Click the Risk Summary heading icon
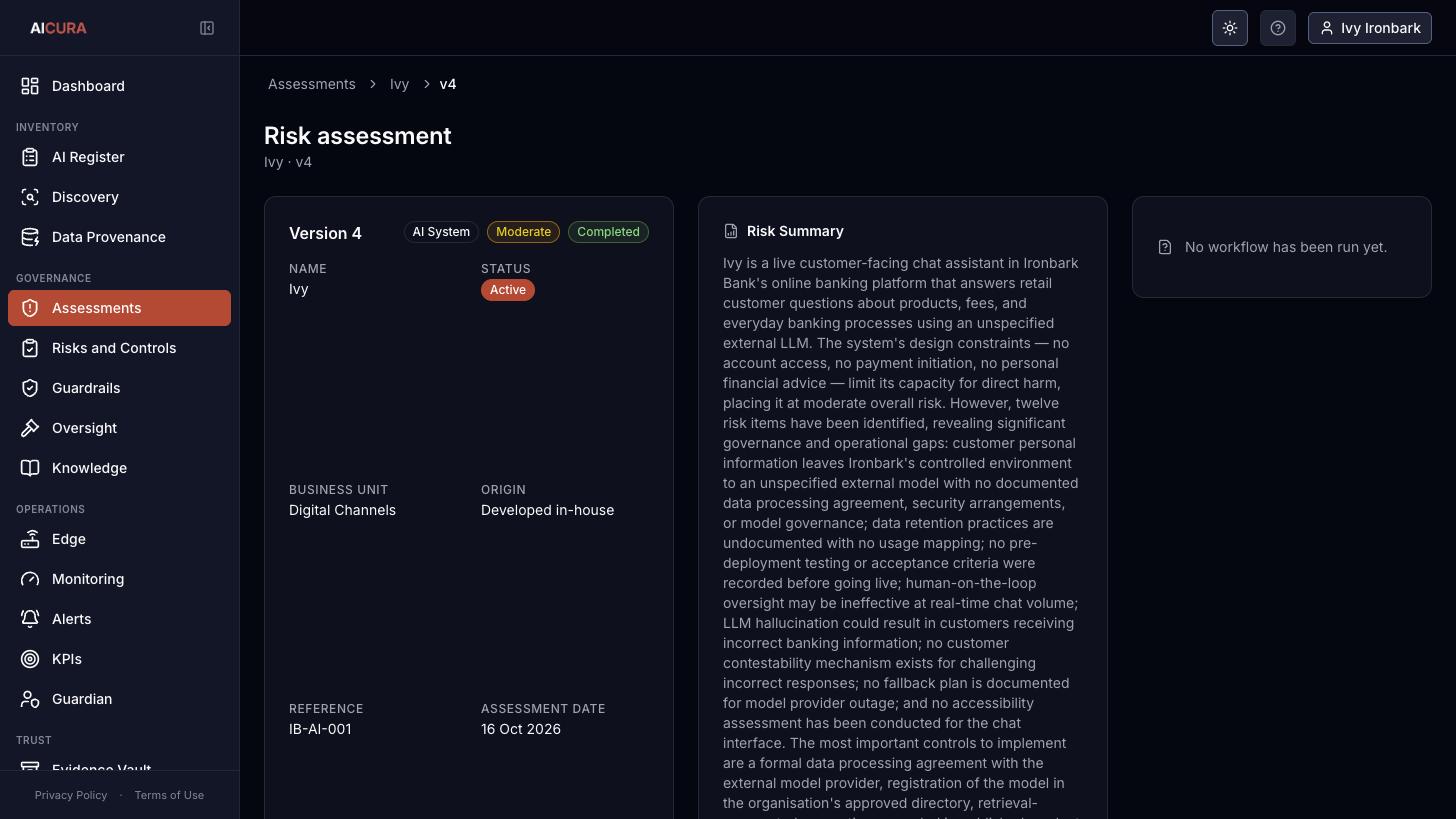 731,231
